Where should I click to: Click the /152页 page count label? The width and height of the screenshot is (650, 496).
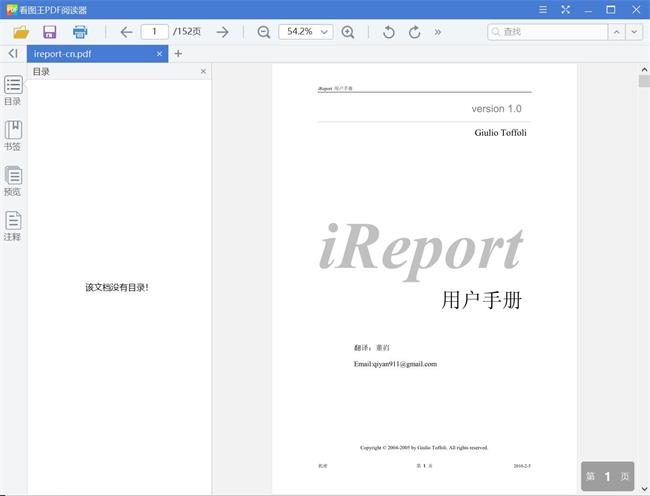tap(187, 31)
